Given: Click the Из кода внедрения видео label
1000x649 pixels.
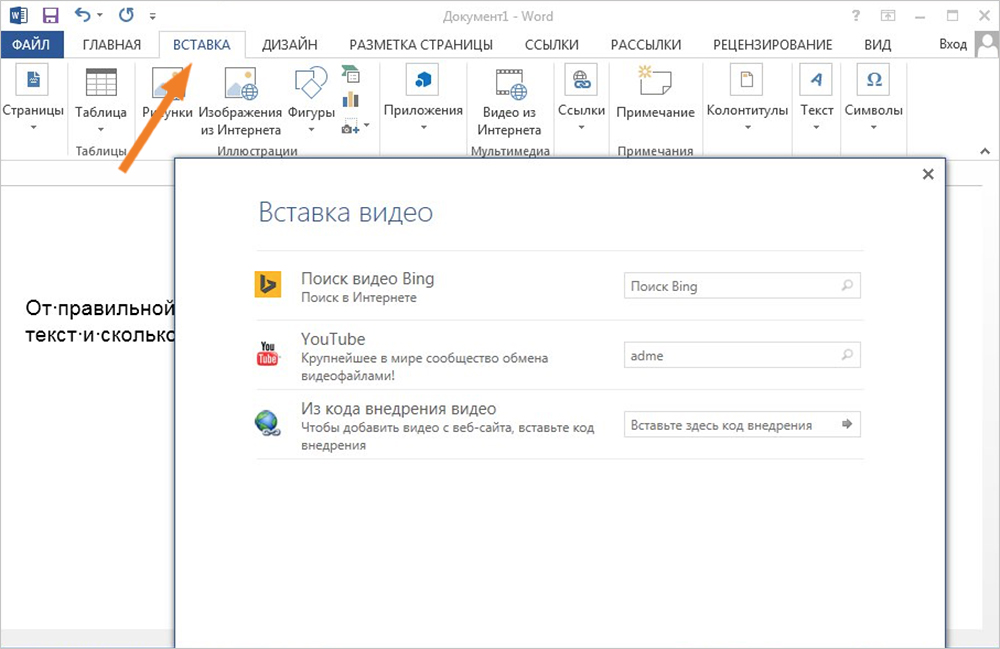Looking at the screenshot, I should (399, 409).
